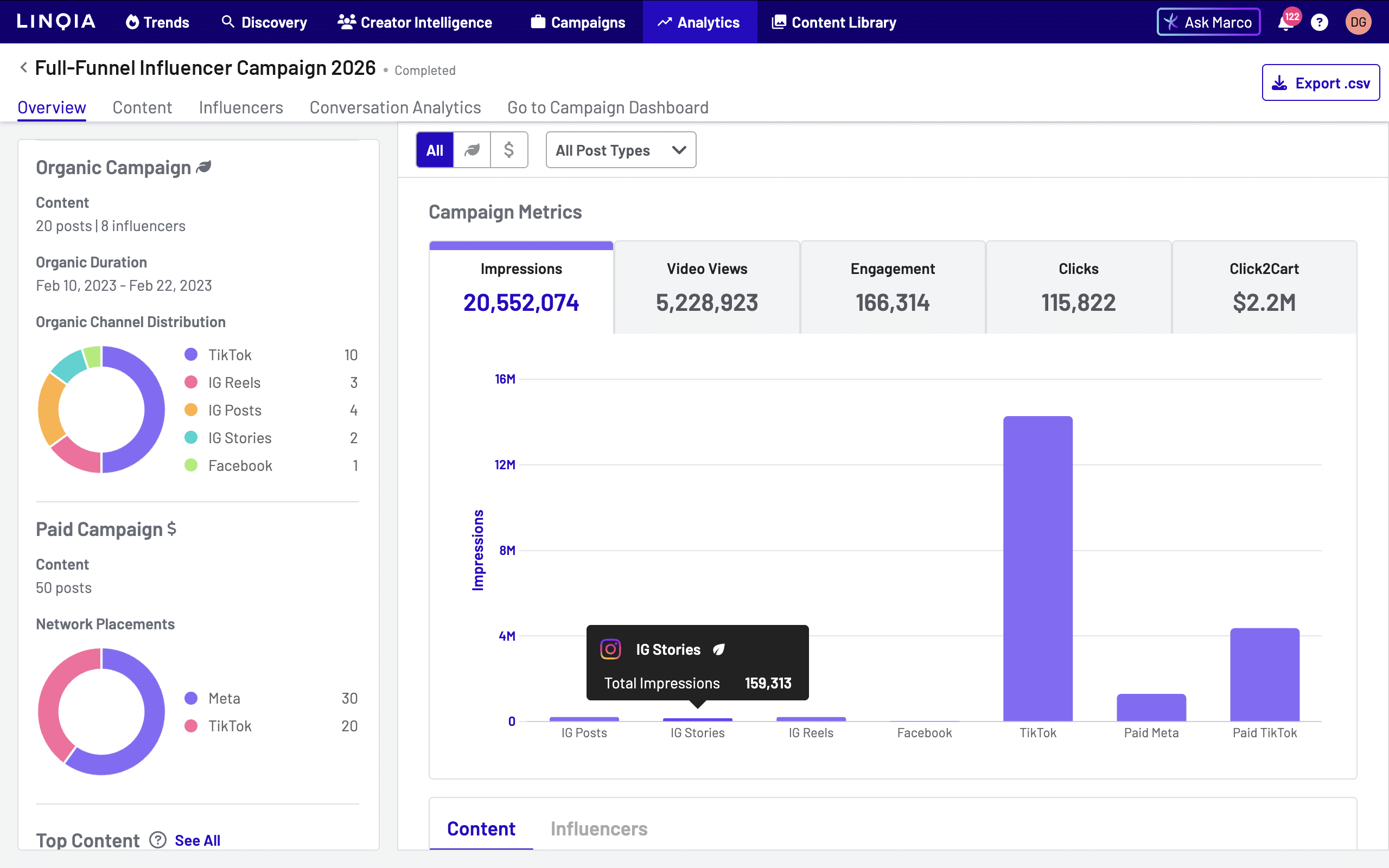Select the Impressions metric card

click(521, 288)
